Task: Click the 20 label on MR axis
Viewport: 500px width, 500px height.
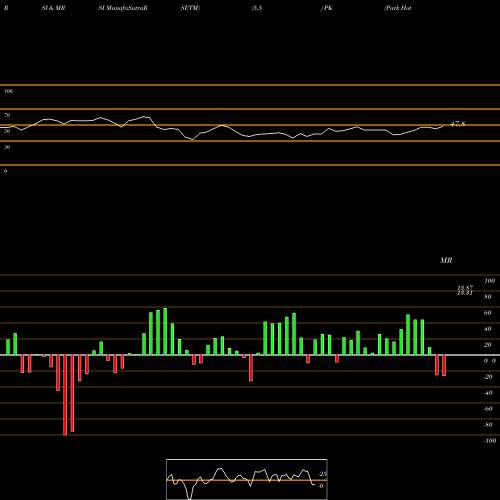Action: pyautogui.click(x=488, y=345)
